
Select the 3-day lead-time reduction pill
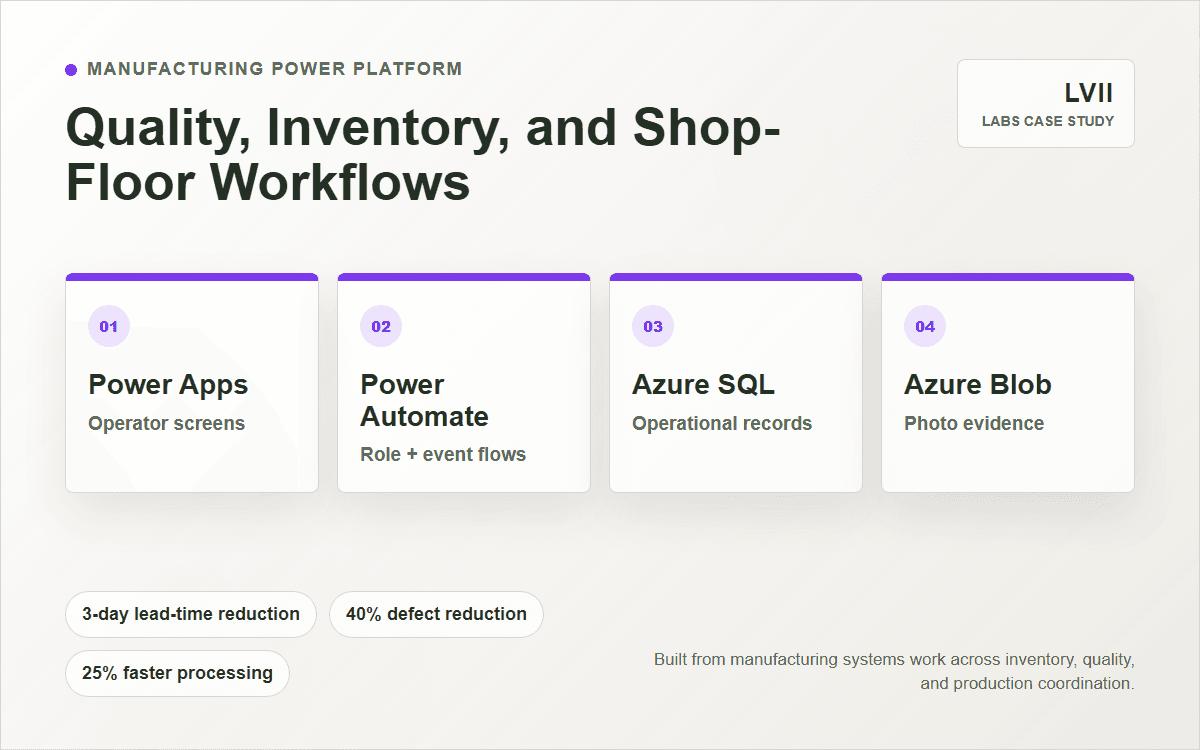(x=191, y=614)
